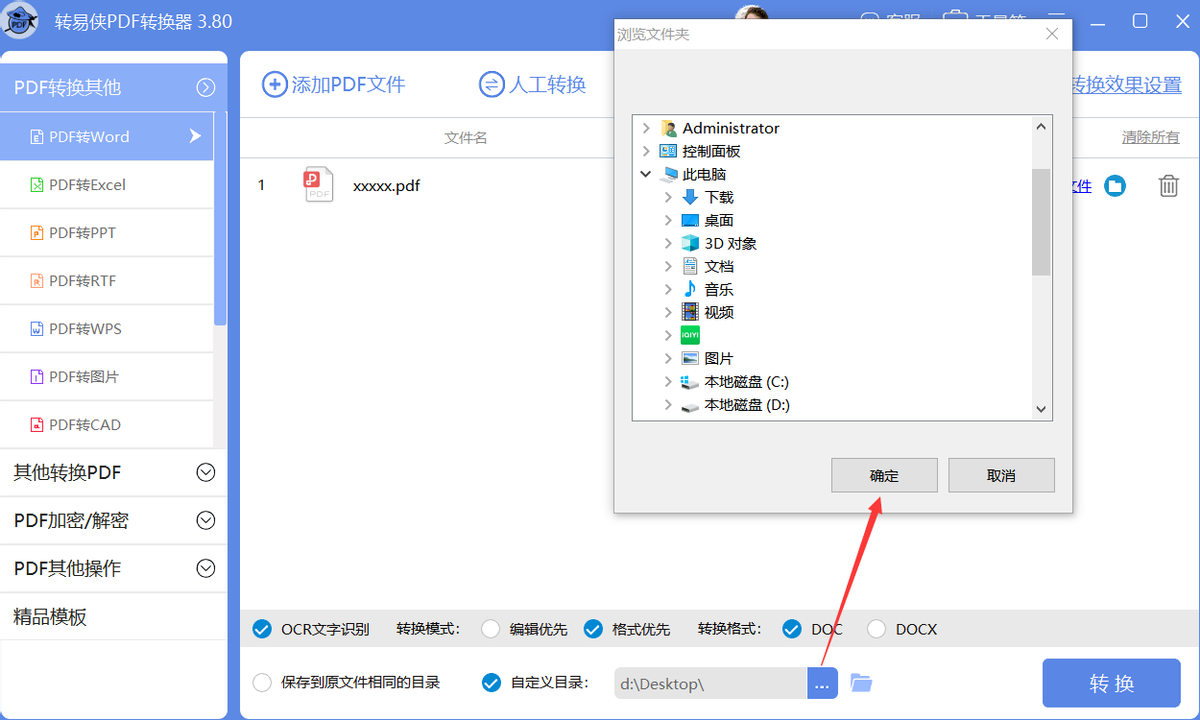
Task: Switch to PDF转图片 conversion
Action: coord(107,377)
